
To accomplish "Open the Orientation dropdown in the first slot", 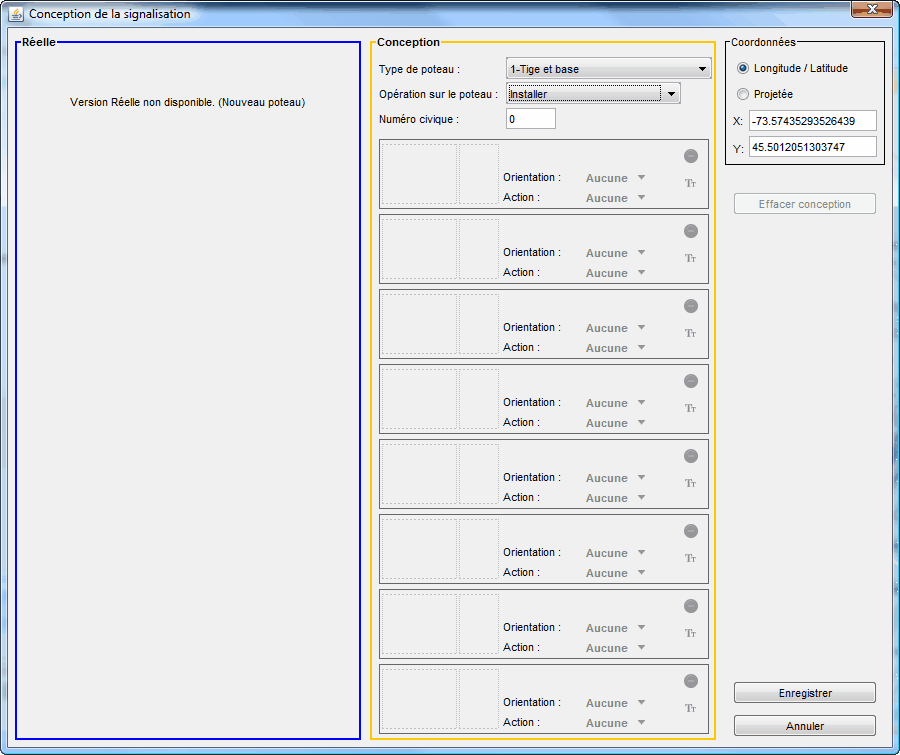I will pyautogui.click(x=615, y=178).
